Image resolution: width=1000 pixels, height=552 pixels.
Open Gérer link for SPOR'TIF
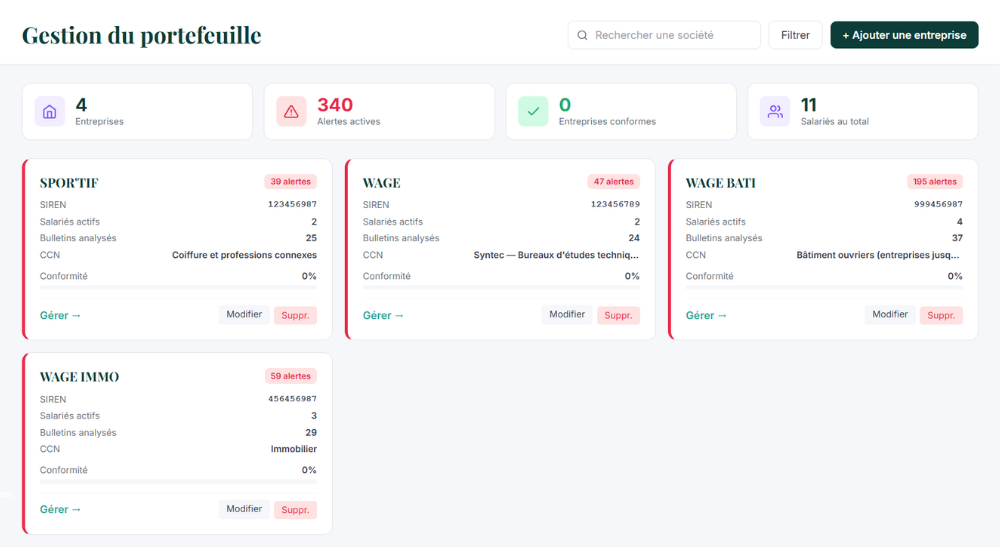pos(60,316)
